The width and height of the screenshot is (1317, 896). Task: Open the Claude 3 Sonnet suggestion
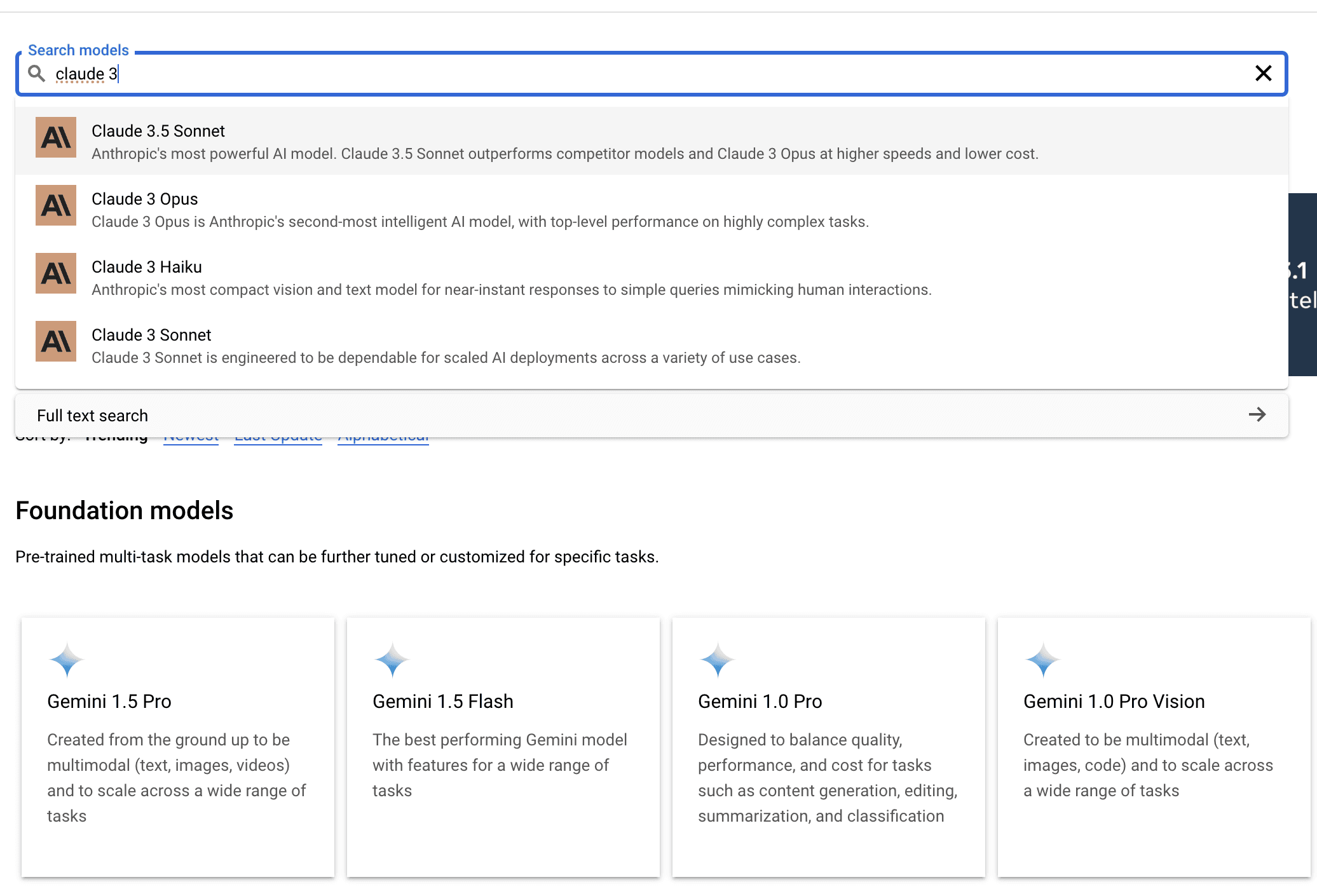click(x=652, y=345)
